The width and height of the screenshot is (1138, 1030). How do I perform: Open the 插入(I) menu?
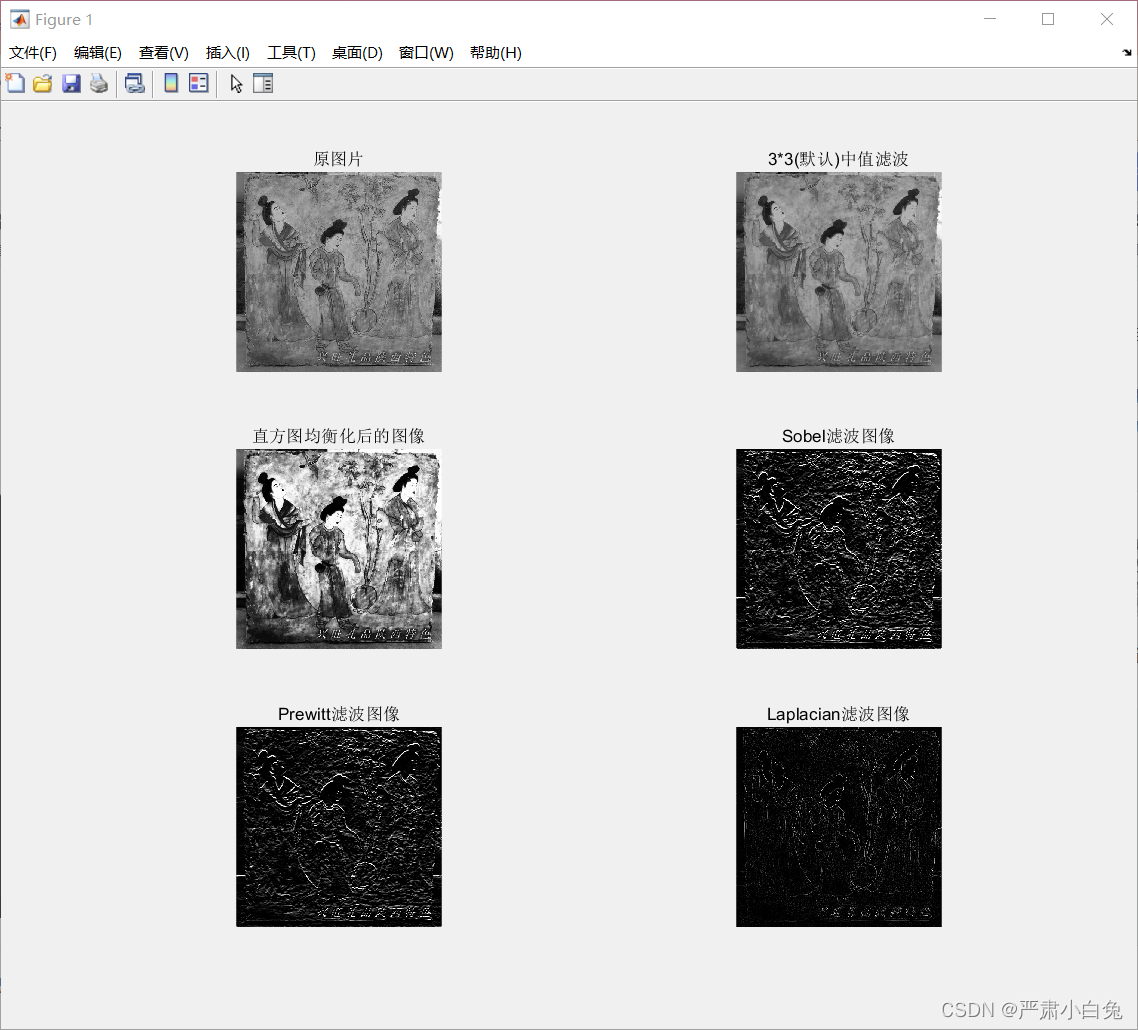click(x=227, y=53)
